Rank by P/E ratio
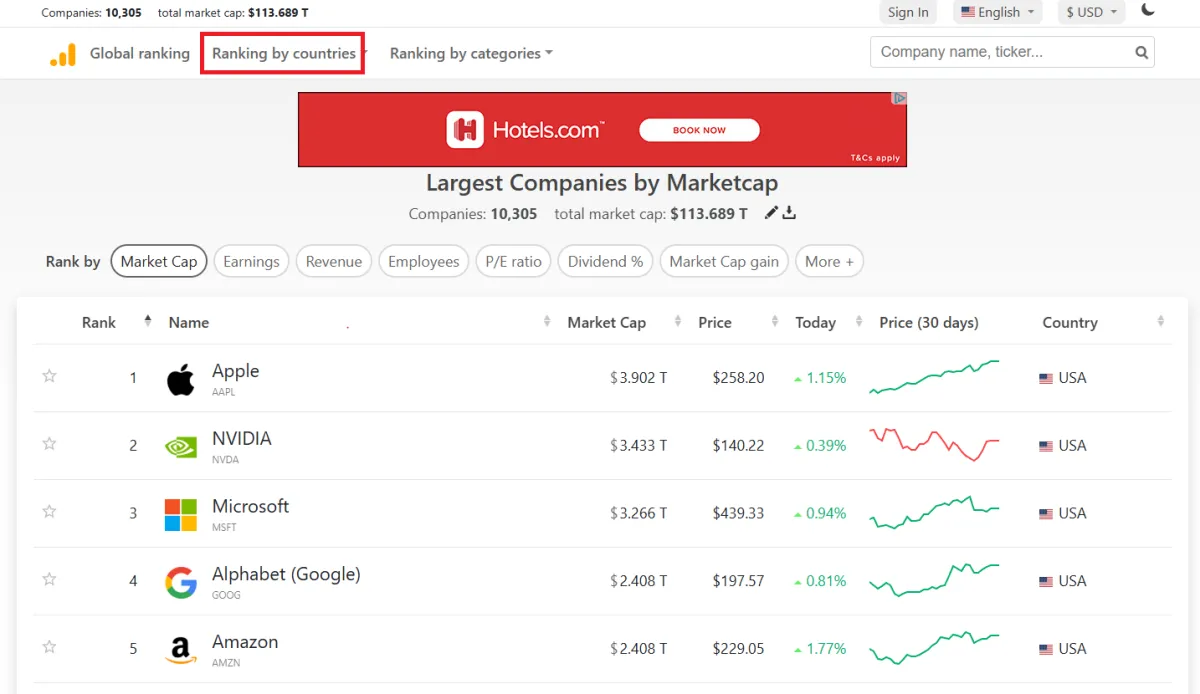Viewport: 1200px width, 694px height. pyautogui.click(x=513, y=261)
